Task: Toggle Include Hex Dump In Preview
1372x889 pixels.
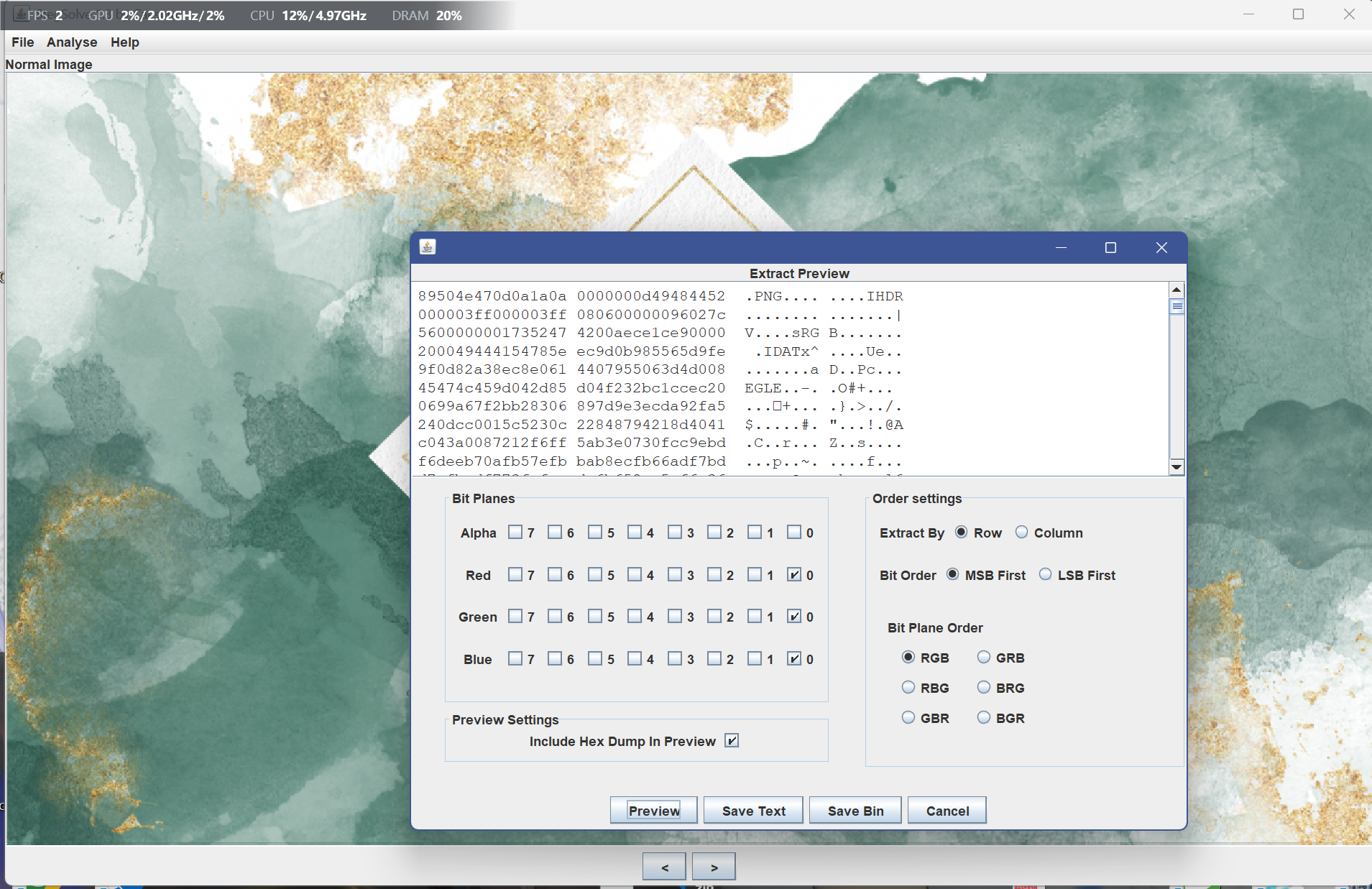Action: click(732, 741)
